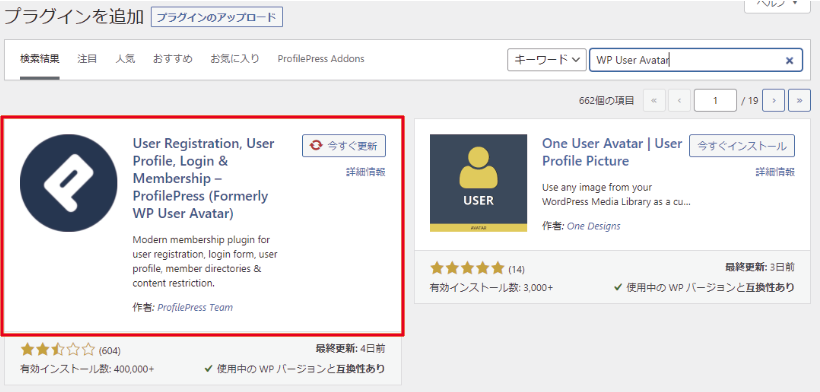Click the One User Avatar description text
Screen dimensions: 820x392
[x=616, y=194]
